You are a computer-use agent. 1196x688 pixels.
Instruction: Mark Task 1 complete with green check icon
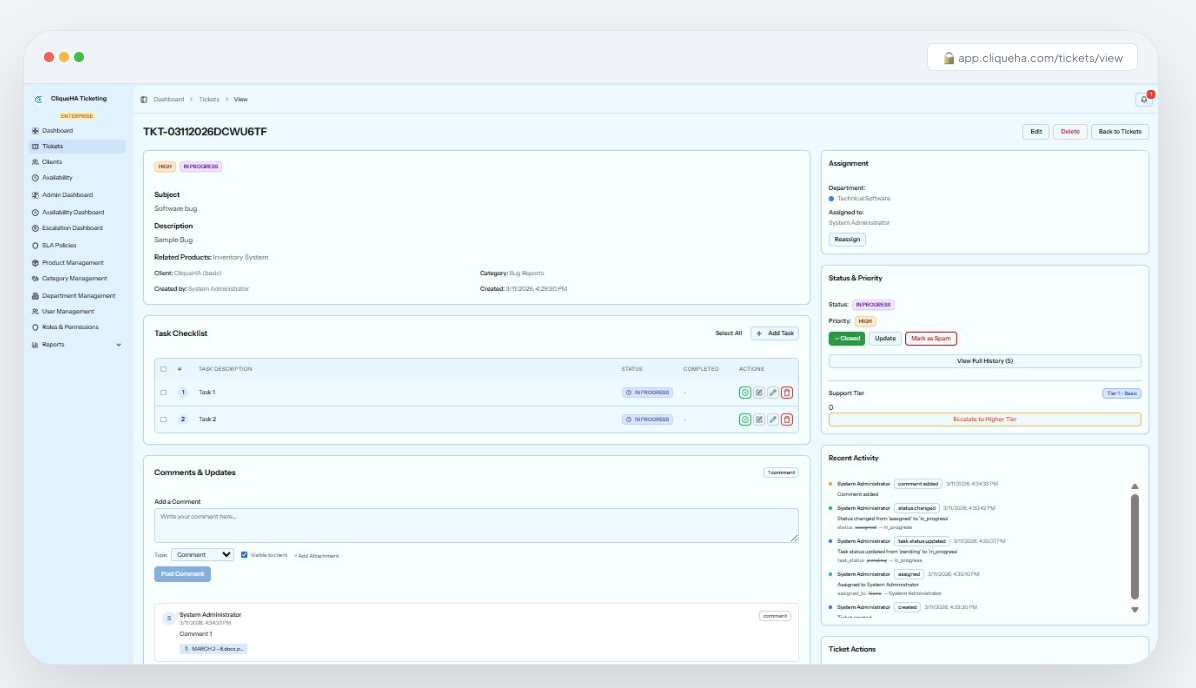coord(745,393)
